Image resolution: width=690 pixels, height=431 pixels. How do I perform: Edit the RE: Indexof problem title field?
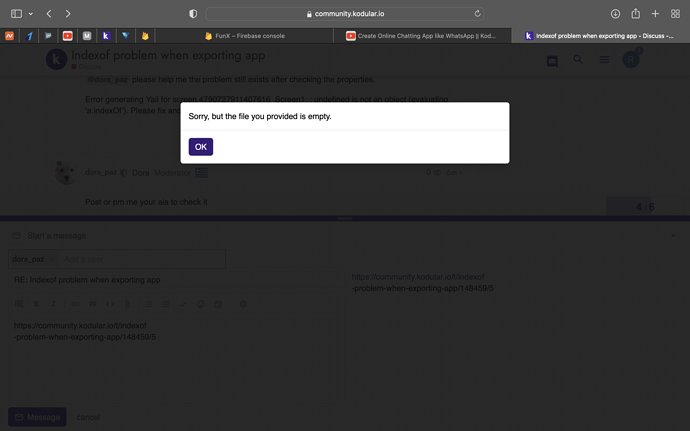point(176,280)
